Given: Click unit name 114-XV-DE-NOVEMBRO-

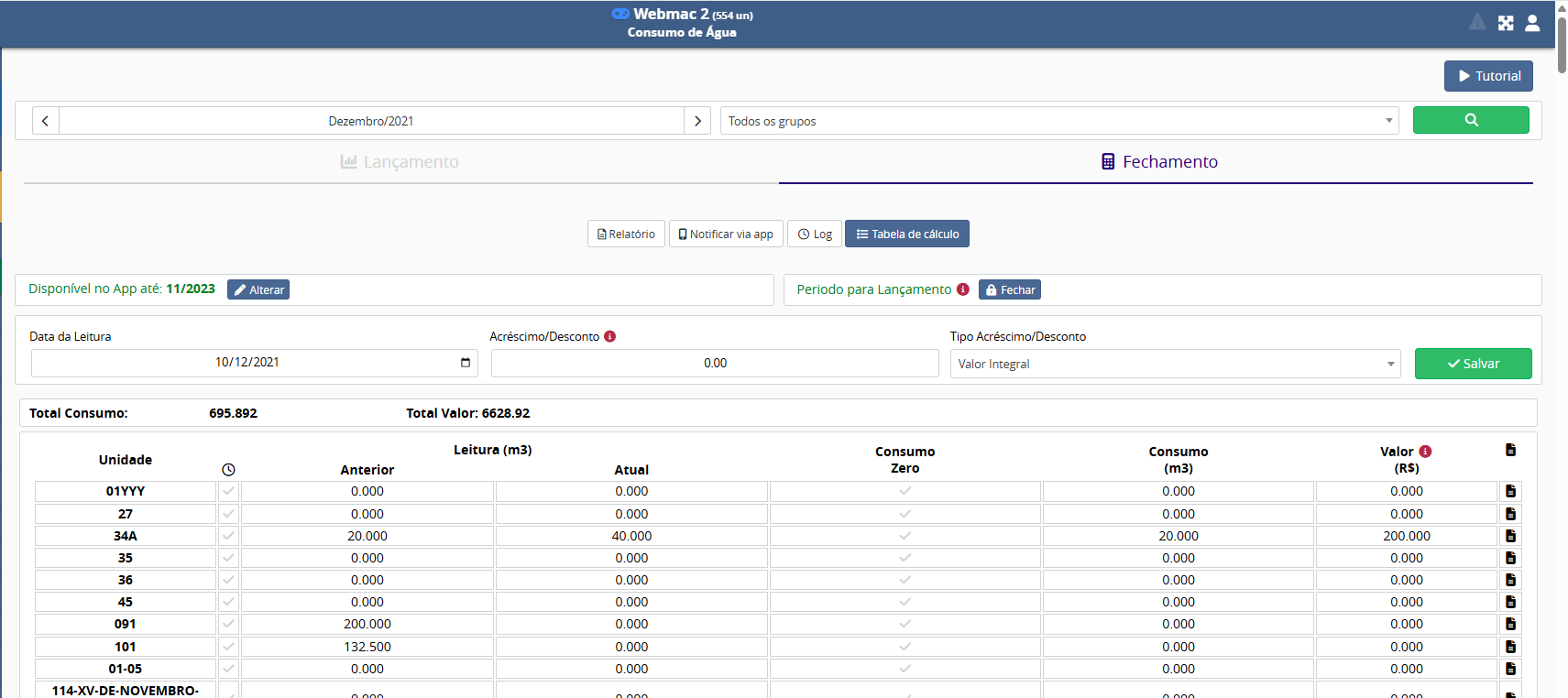Looking at the screenshot, I should (126, 690).
